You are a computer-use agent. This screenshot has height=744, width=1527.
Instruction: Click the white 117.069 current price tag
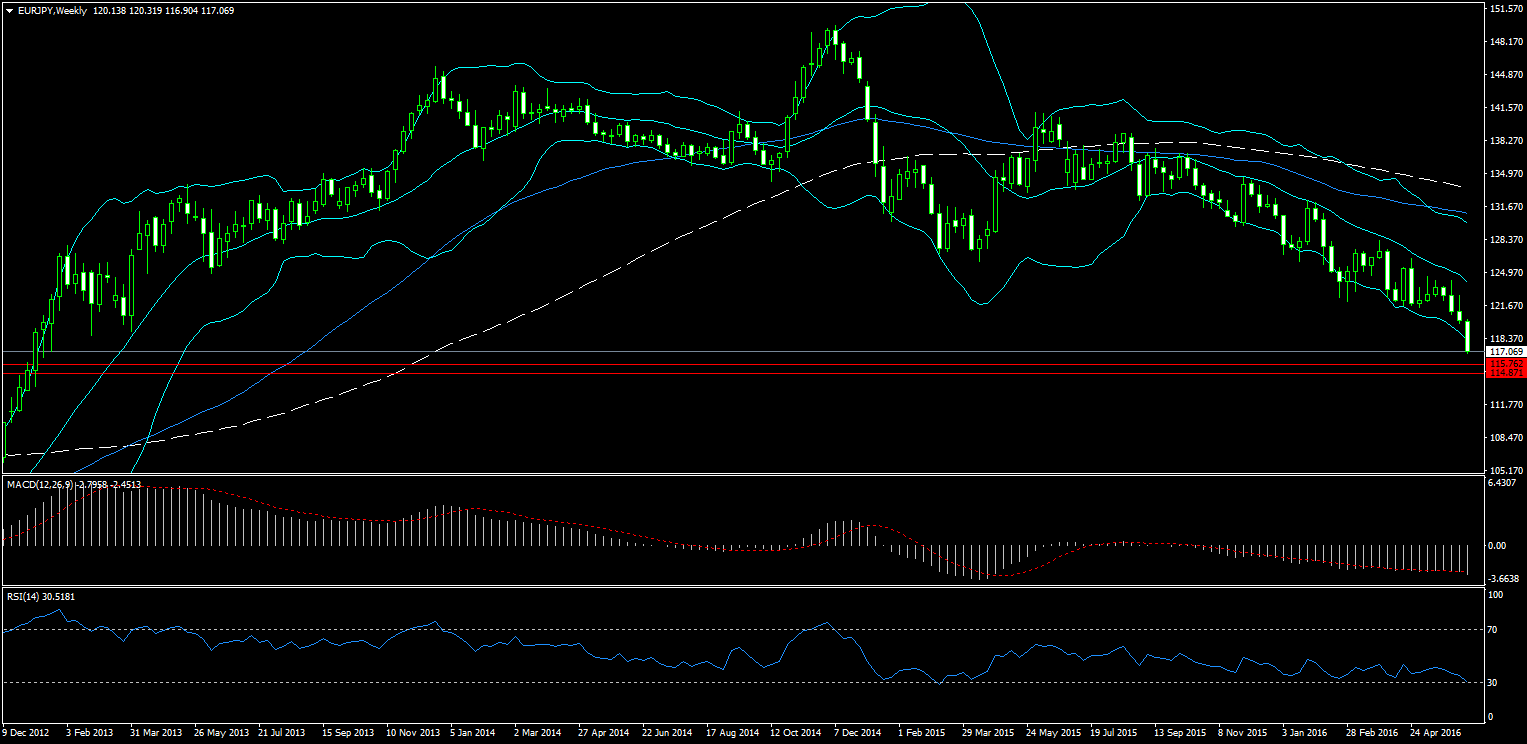coord(1504,352)
